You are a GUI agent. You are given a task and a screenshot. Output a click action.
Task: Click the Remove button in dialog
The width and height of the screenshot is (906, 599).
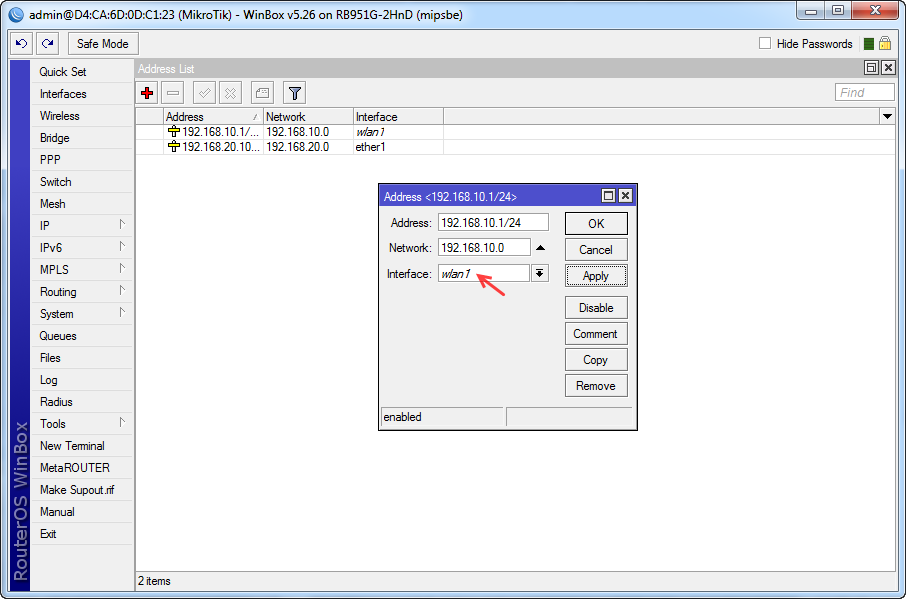(x=596, y=385)
